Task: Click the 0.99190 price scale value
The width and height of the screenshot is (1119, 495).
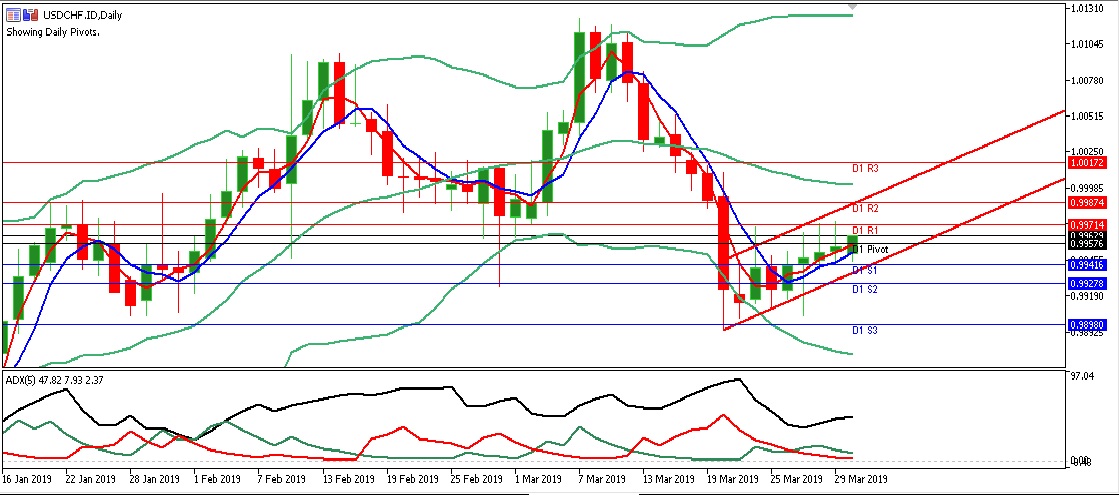Action: (1087, 297)
